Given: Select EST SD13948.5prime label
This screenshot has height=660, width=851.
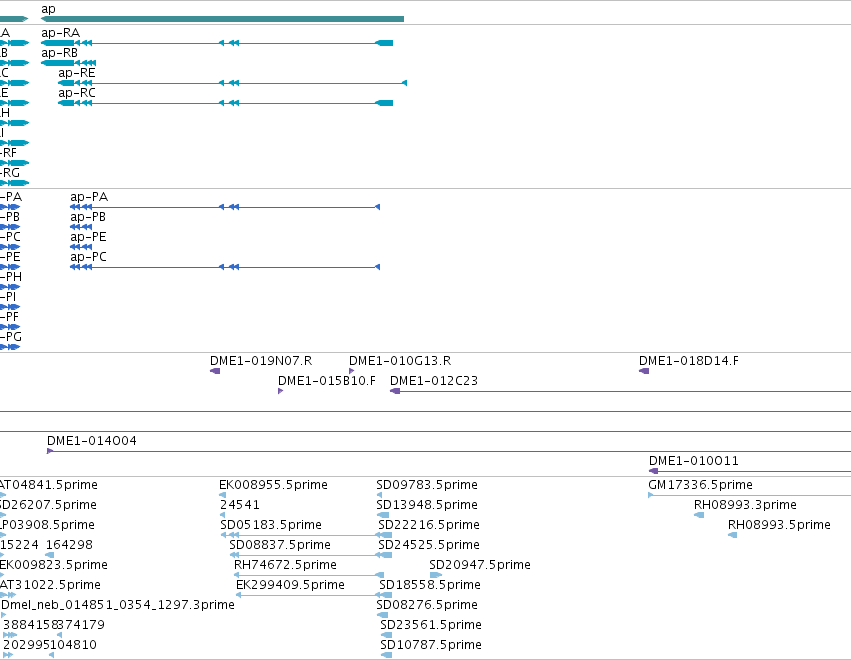Looking at the screenshot, I should [x=427, y=505].
